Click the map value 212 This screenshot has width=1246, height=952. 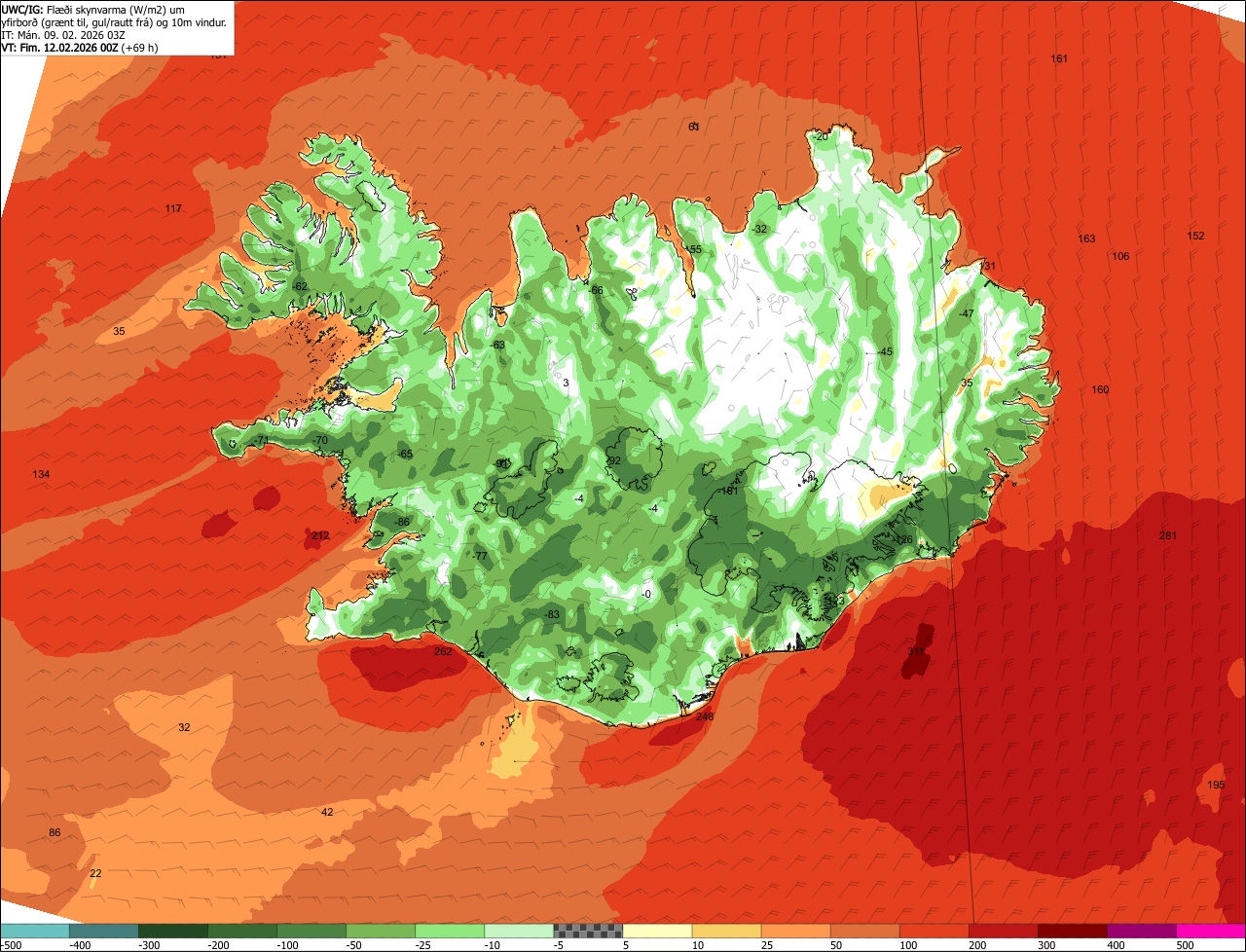pos(320,536)
